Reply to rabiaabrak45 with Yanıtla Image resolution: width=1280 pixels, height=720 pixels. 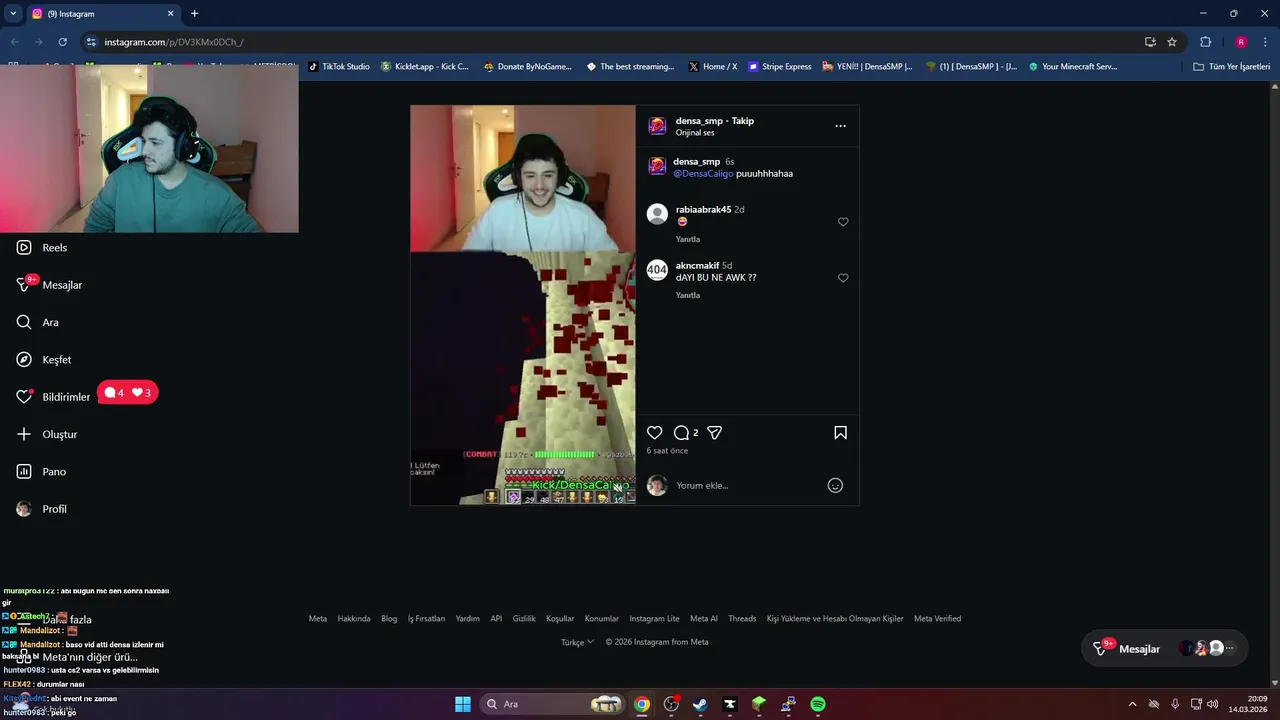(x=687, y=239)
